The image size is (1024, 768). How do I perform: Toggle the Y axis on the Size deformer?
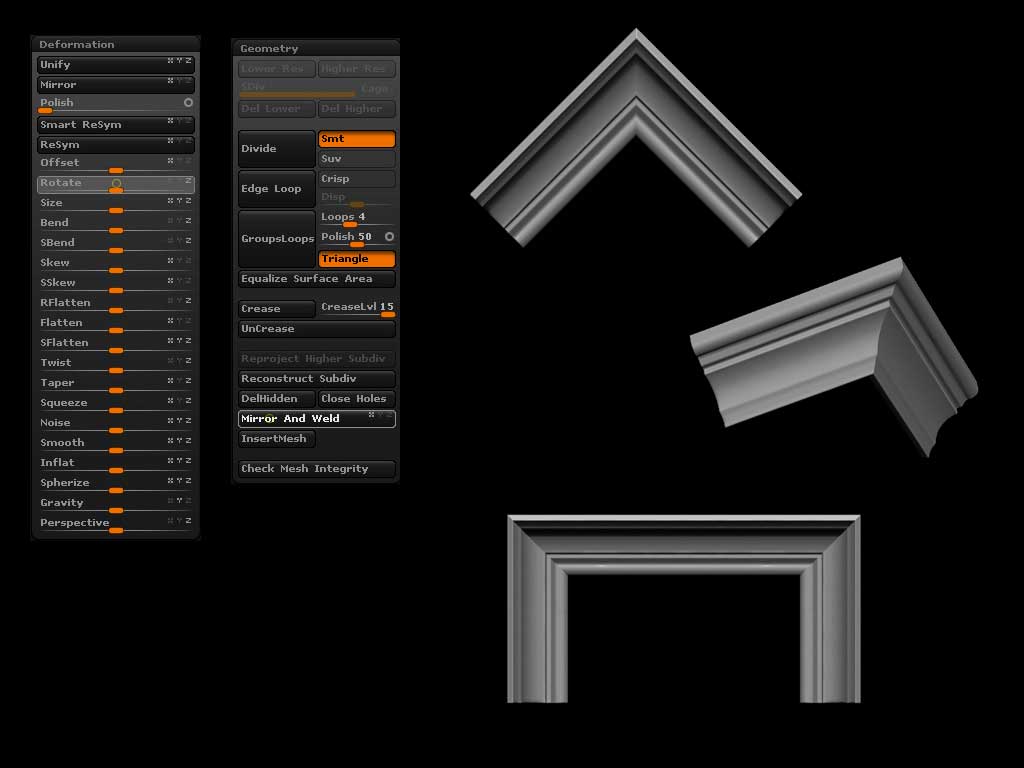coord(179,201)
